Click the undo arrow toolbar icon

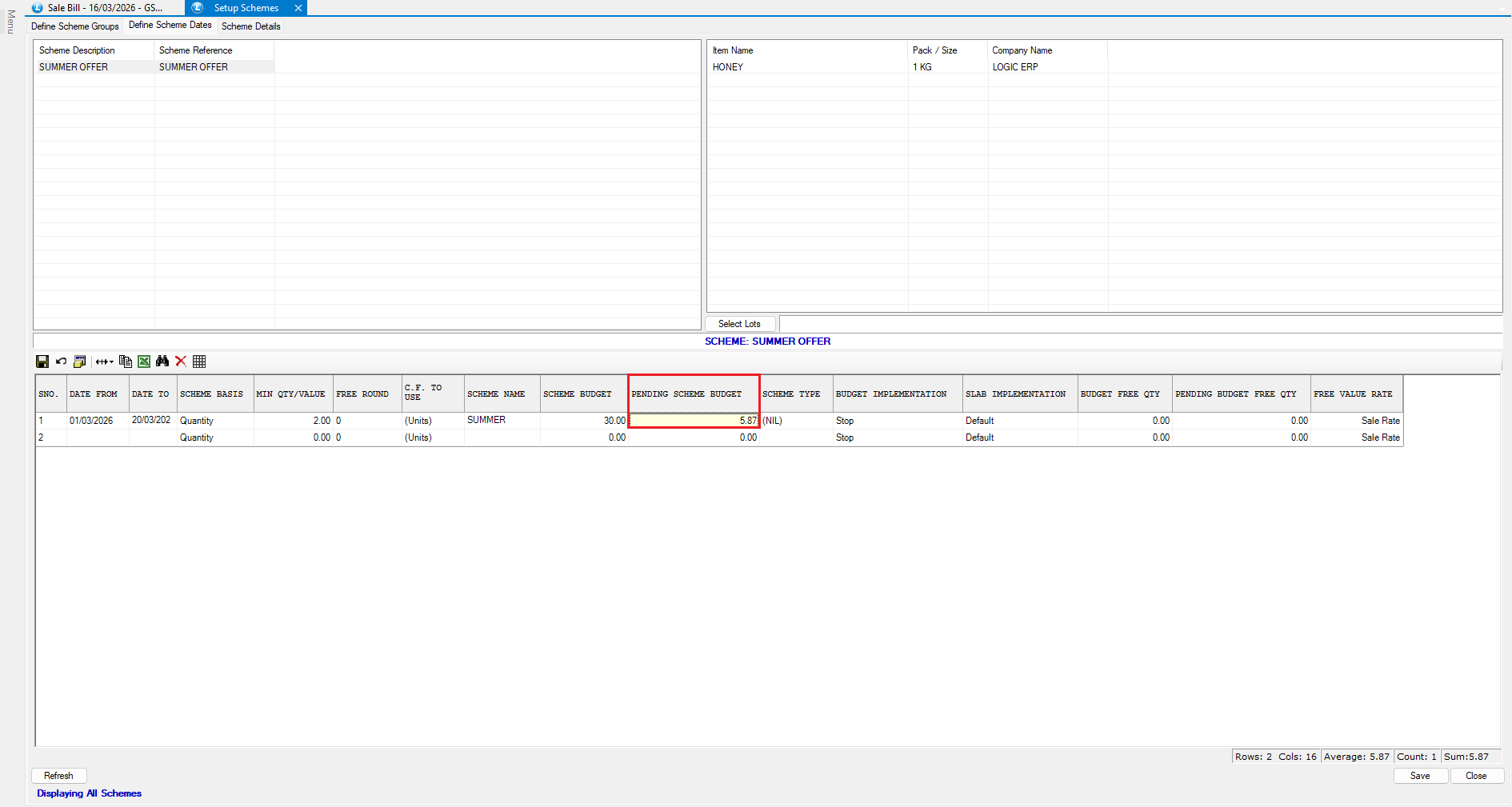pyautogui.click(x=61, y=362)
